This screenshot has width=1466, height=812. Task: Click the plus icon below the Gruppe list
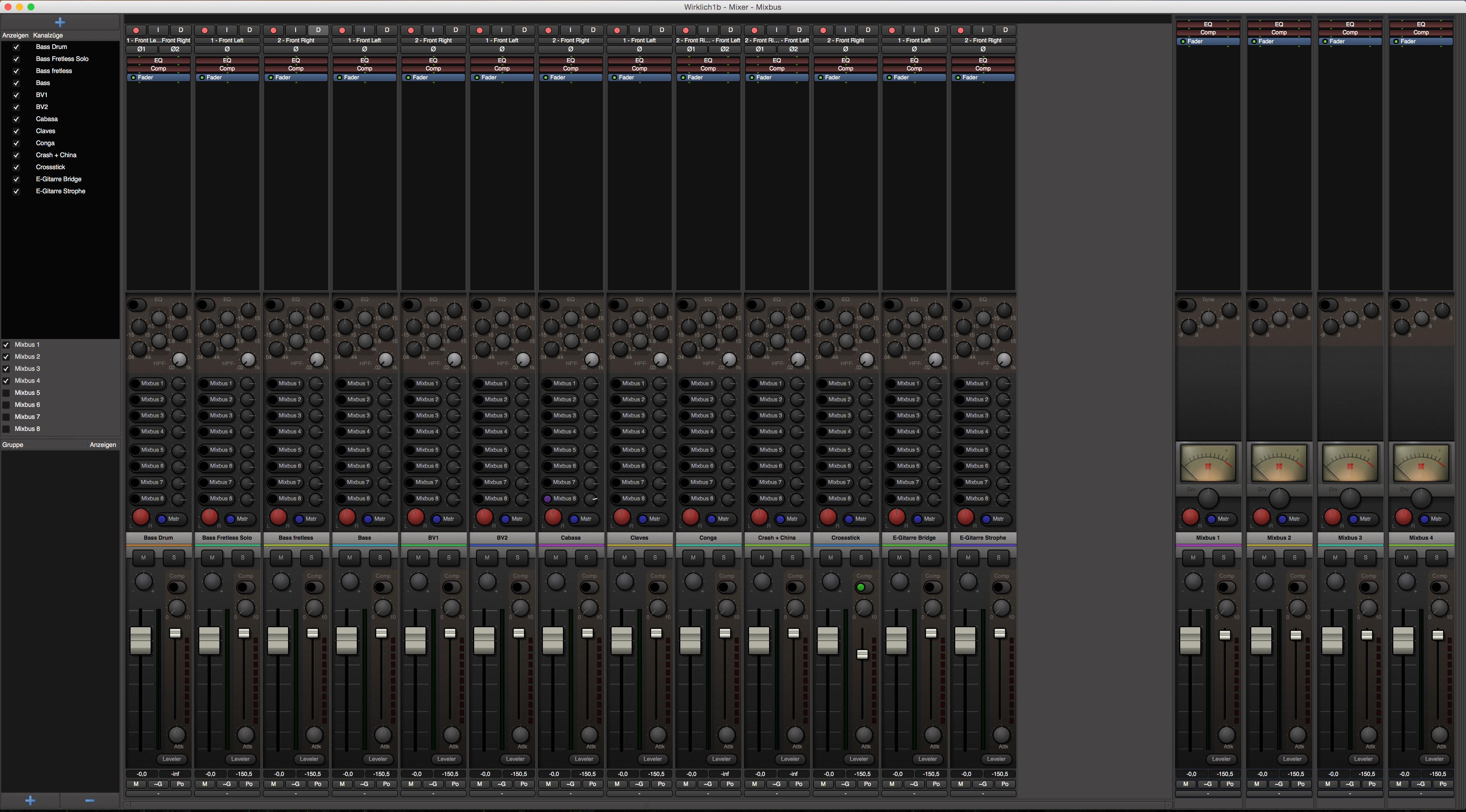click(30, 800)
